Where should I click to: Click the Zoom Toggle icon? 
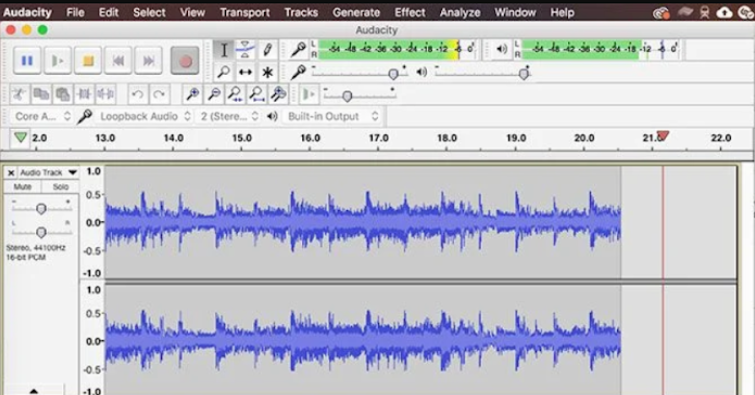[x=278, y=94]
